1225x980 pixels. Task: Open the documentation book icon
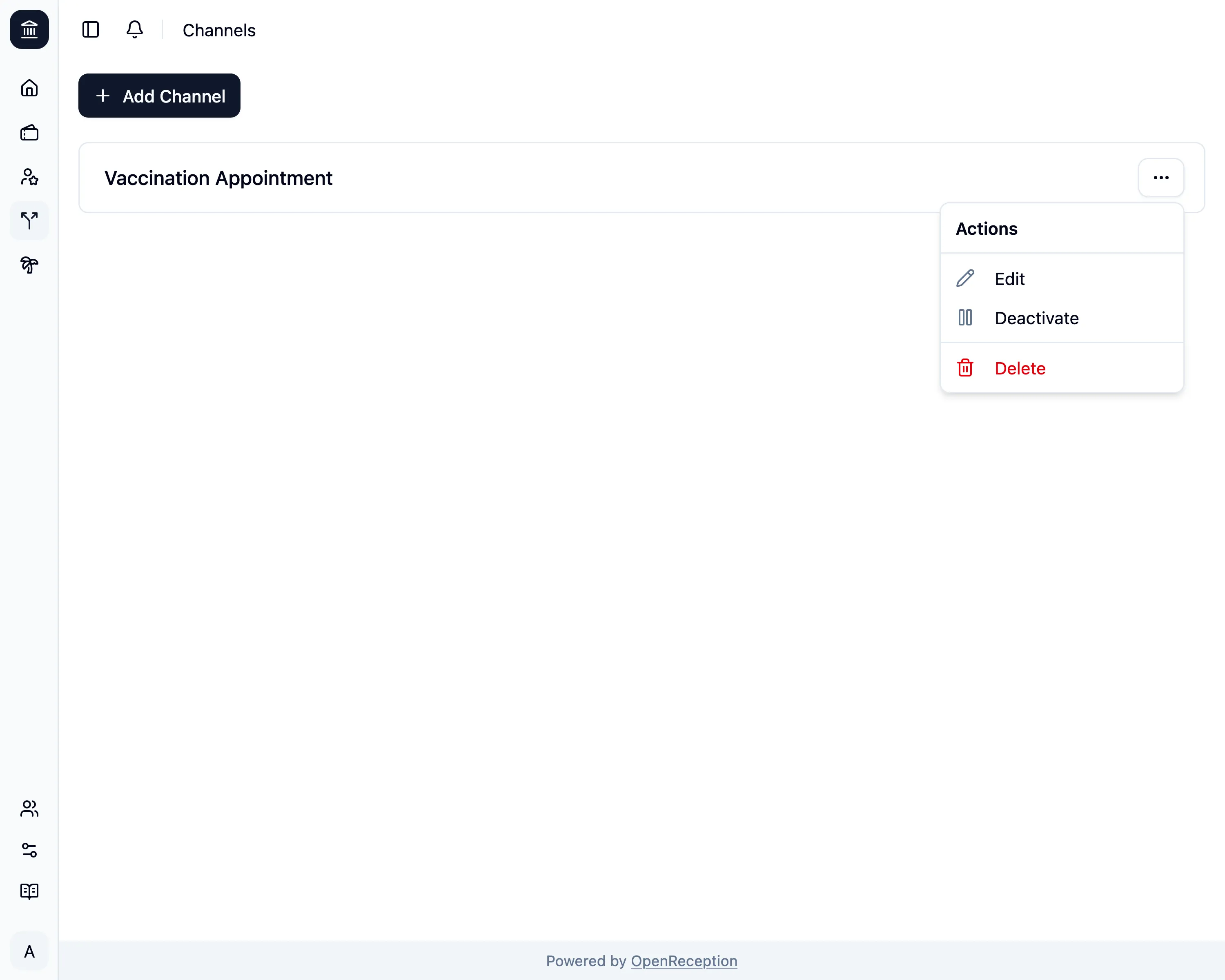pos(29,891)
